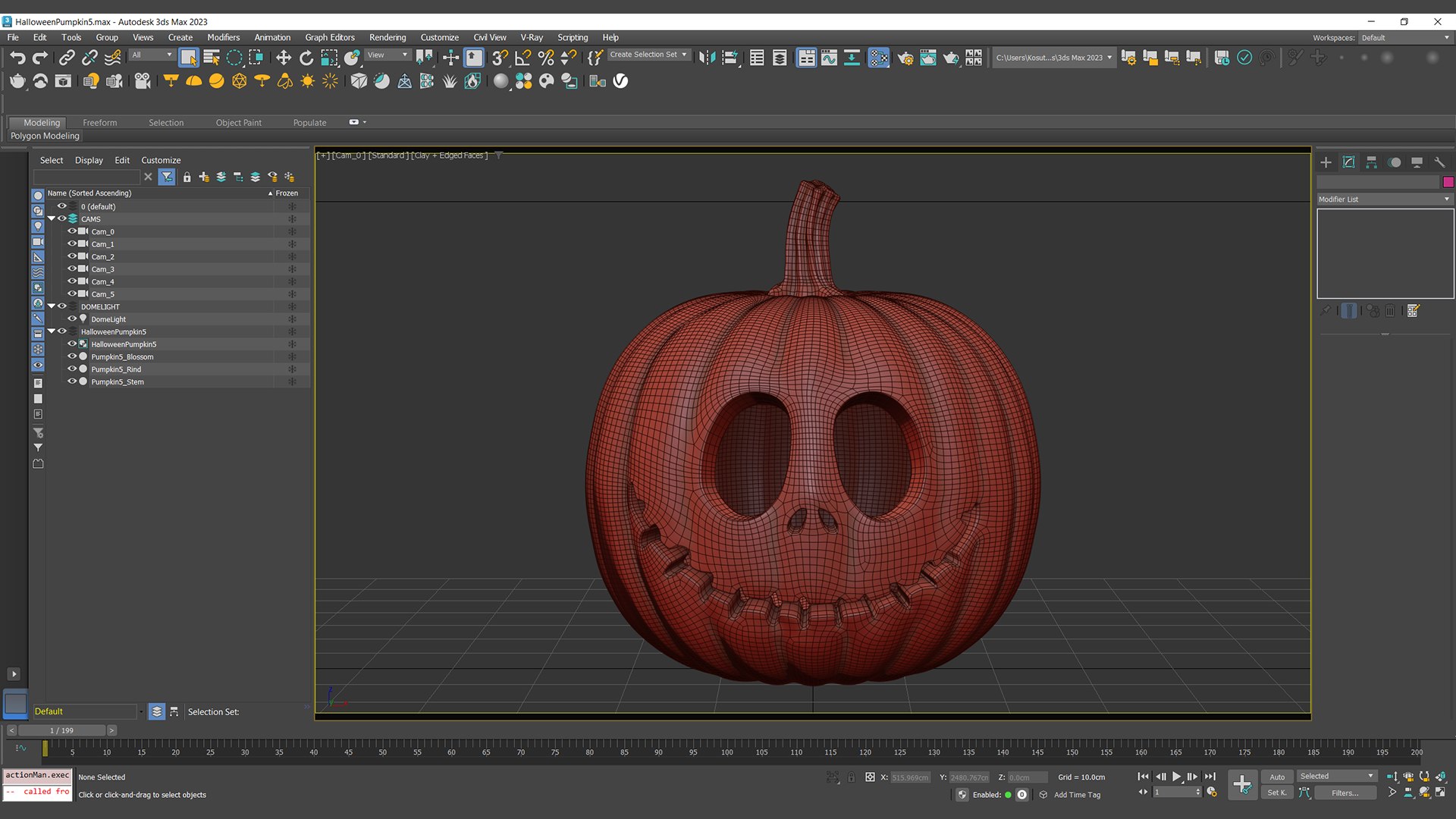The image size is (1456, 819).
Task: Open the Render Setup teapot icon
Action: (905, 58)
